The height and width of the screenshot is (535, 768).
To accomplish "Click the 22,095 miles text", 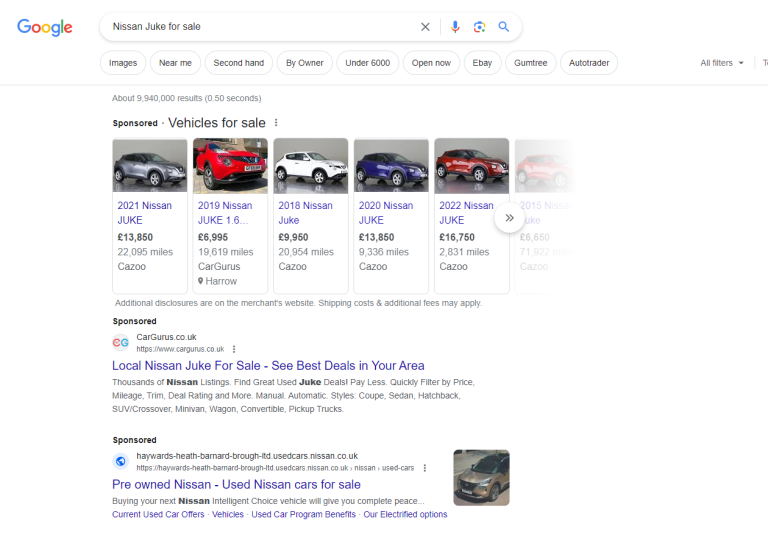I will click(145, 252).
